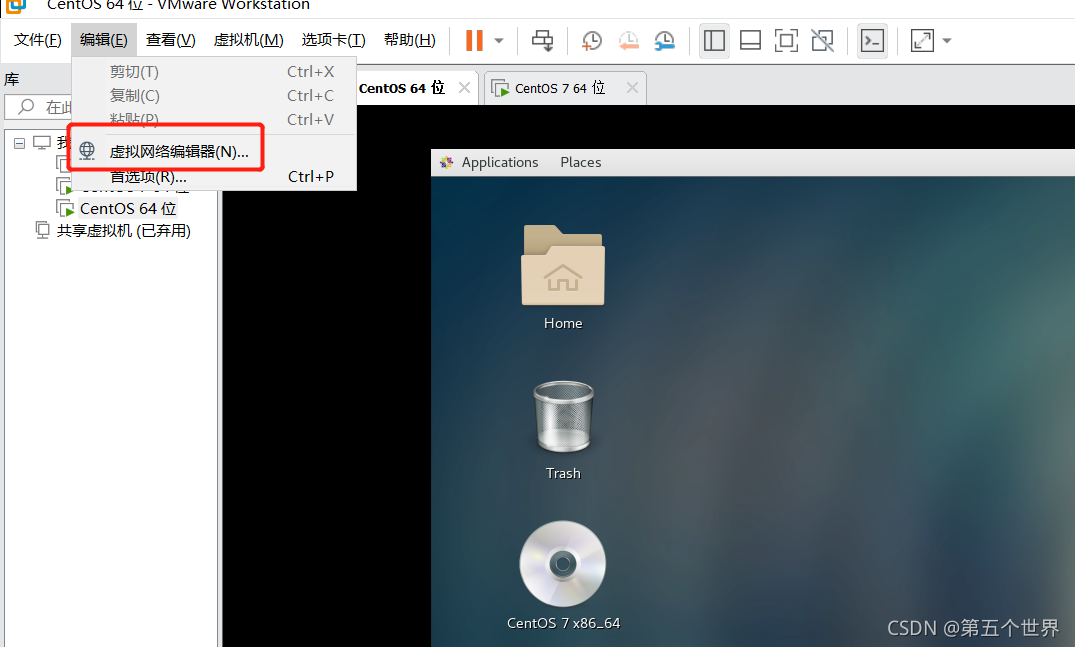
Task: Click the VM icon on CentOS 7 tab
Action: coord(500,88)
